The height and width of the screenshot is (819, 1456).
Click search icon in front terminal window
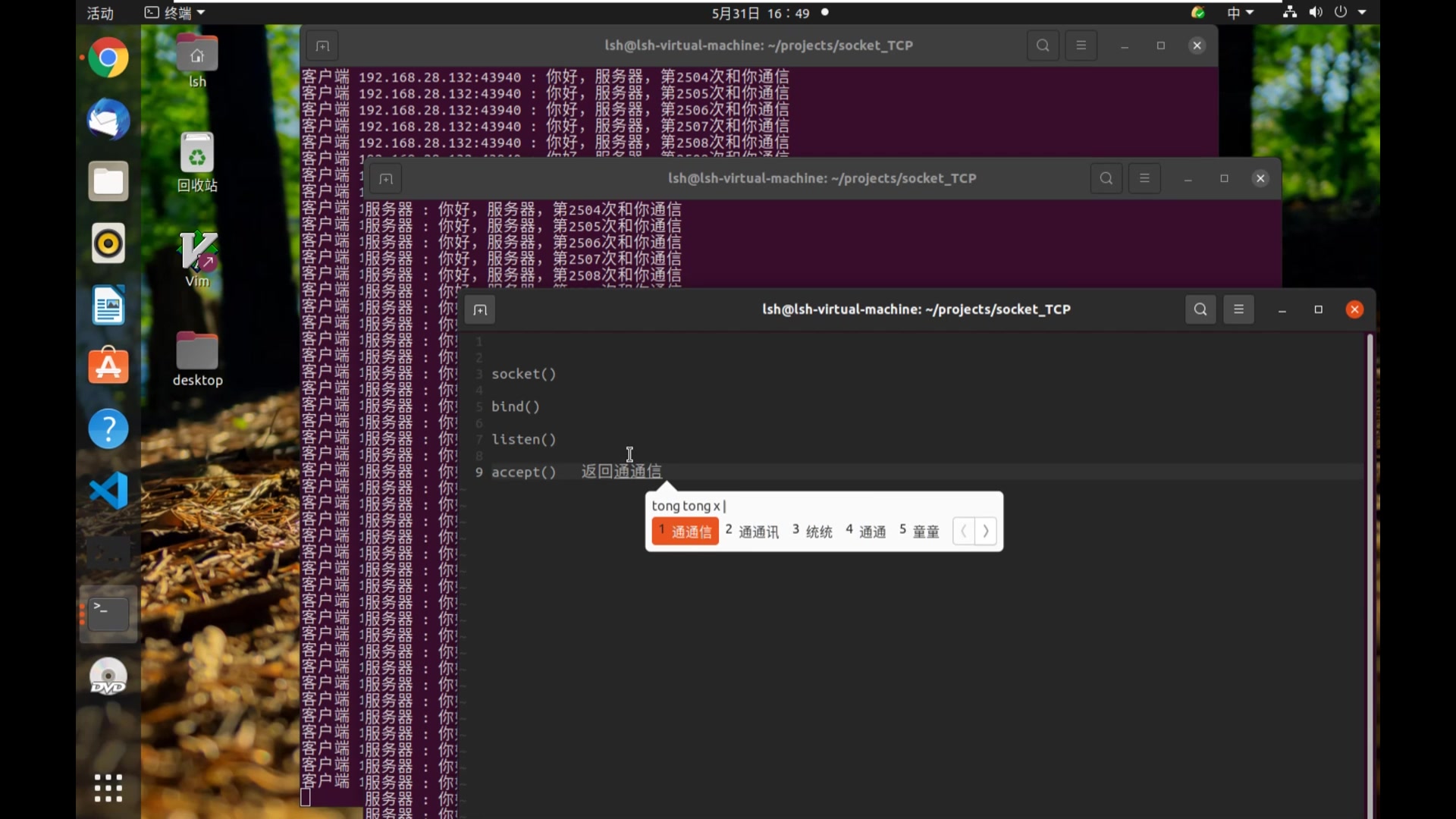(1200, 309)
